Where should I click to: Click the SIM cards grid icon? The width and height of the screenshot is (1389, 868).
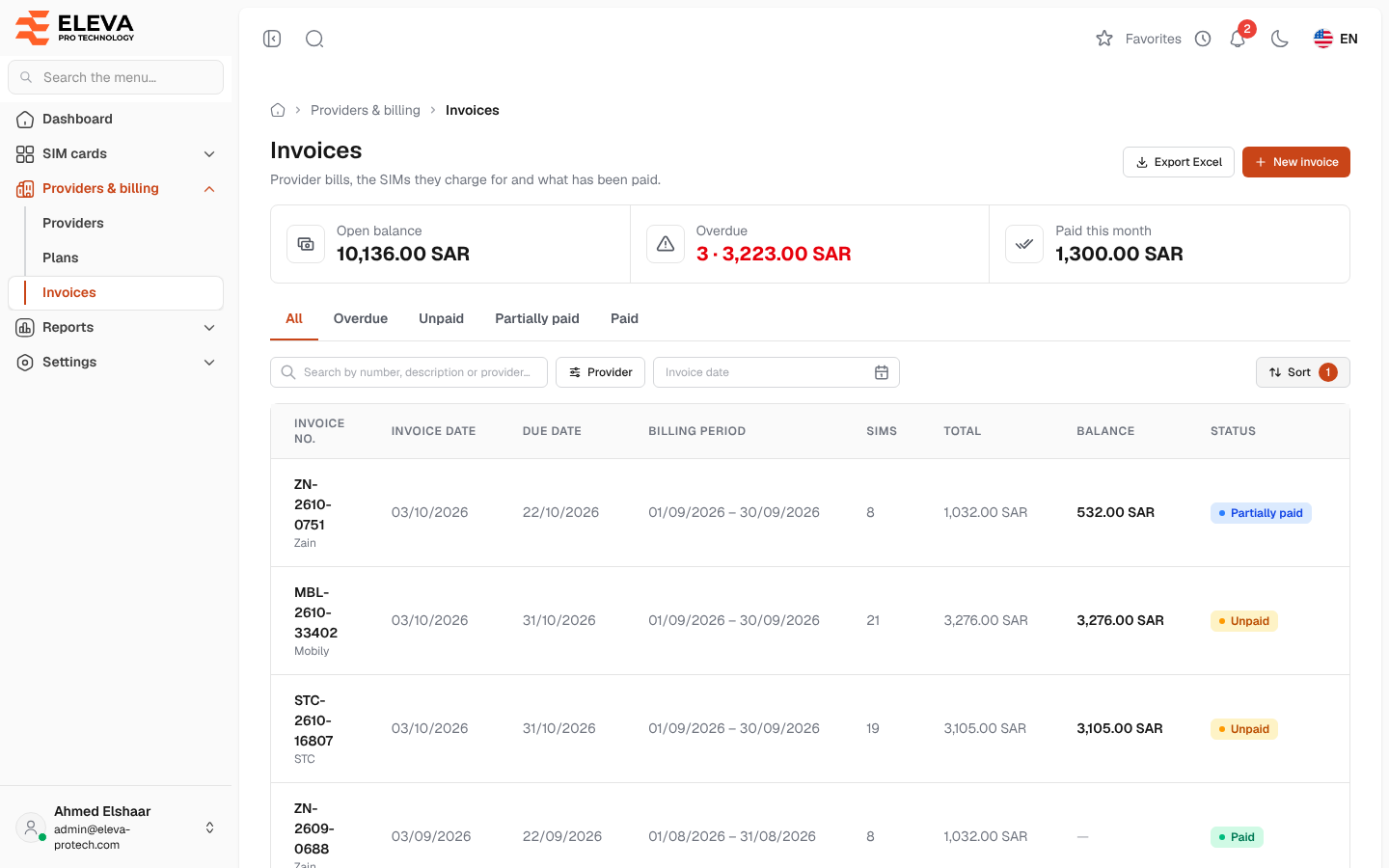pos(25,153)
